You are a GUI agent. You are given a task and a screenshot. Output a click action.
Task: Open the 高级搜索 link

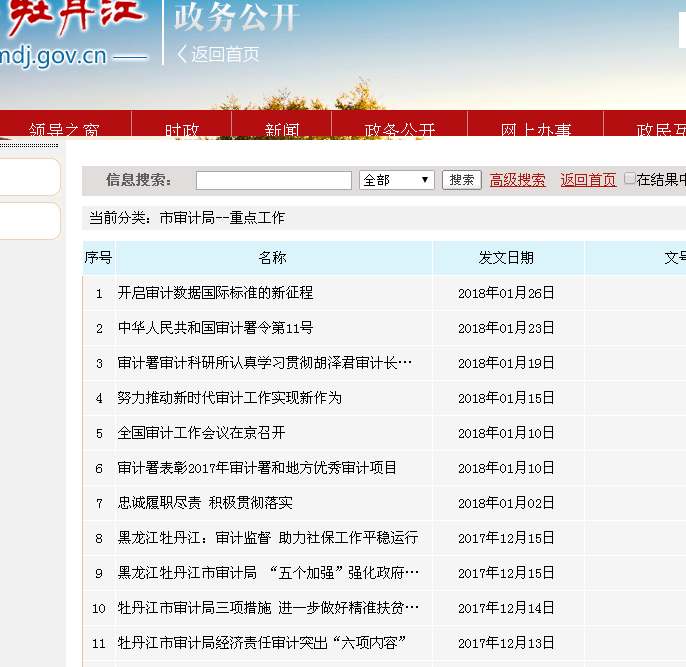517,180
